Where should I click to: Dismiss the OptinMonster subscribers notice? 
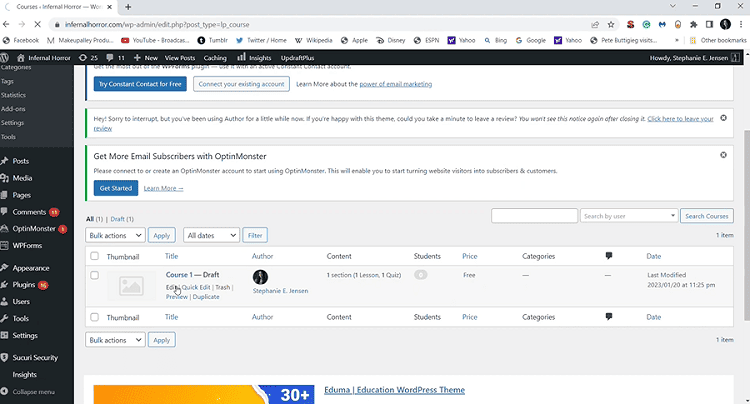[x=723, y=155]
